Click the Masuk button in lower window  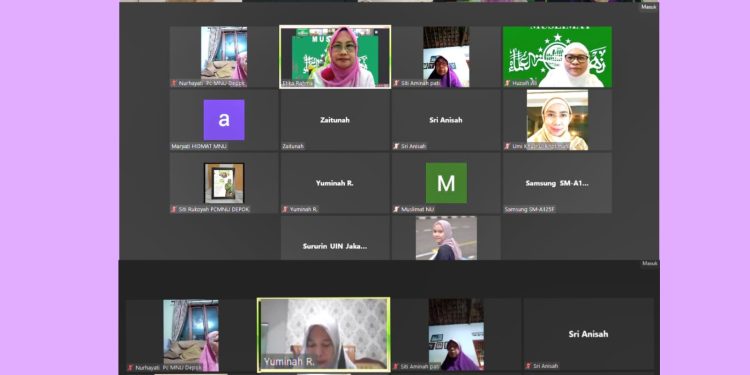coord(650,264)
